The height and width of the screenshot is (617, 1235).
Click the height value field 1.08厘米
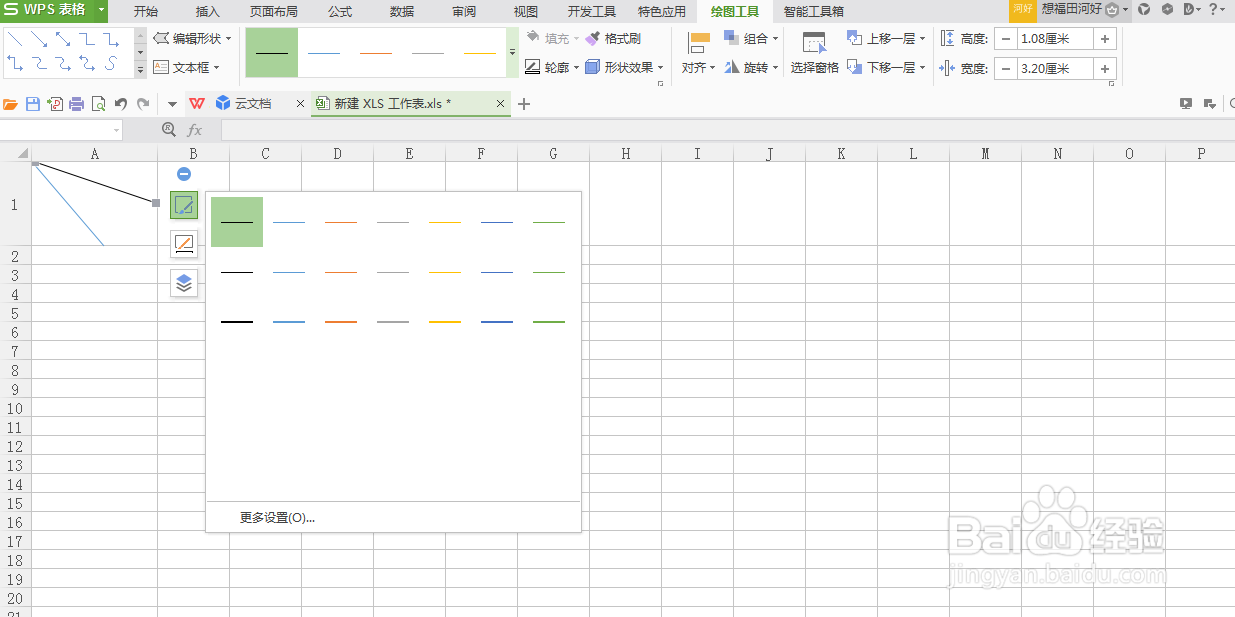click(1056, 39)
